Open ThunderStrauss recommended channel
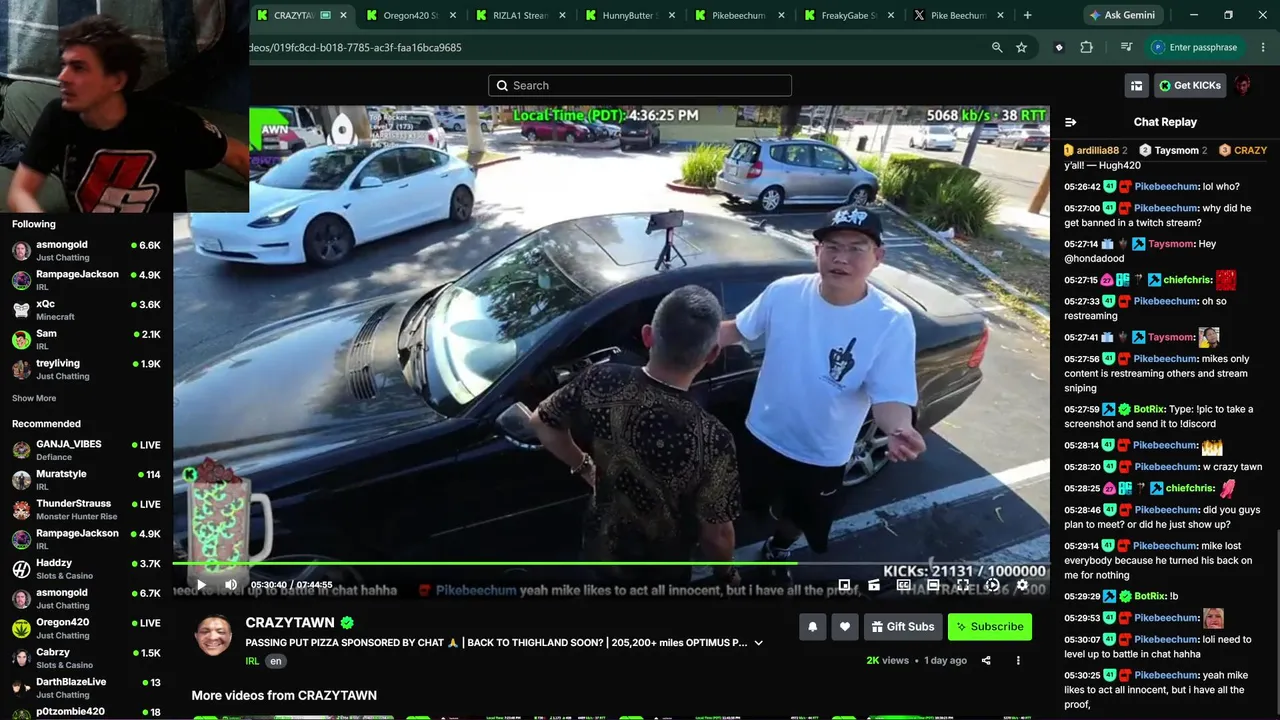Screen dimensions: 1280x720 [x=86, y=509]
